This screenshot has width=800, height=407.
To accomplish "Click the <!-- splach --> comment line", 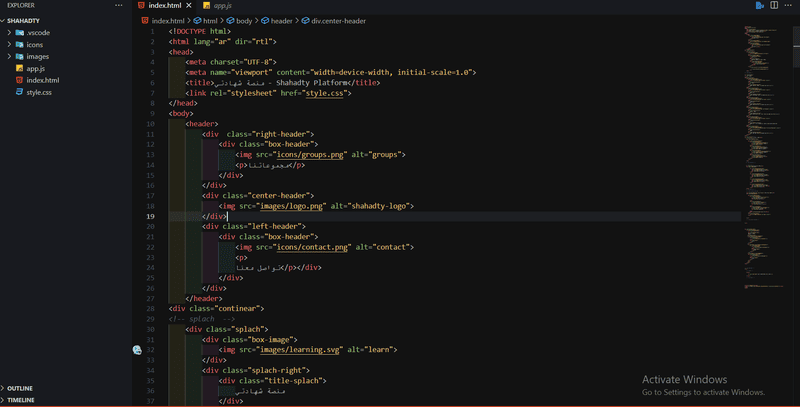I will (202, 319).
